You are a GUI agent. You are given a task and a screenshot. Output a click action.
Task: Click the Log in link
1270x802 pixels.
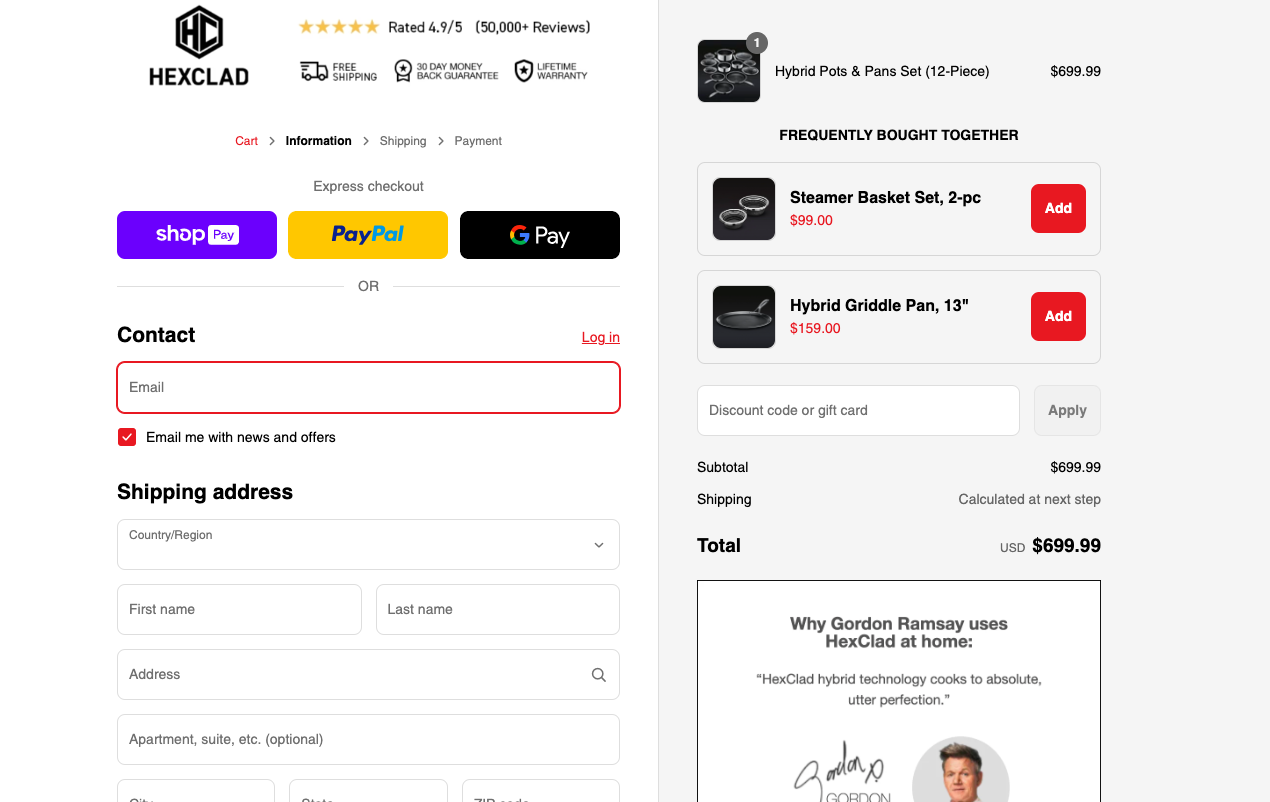[601, 337]
